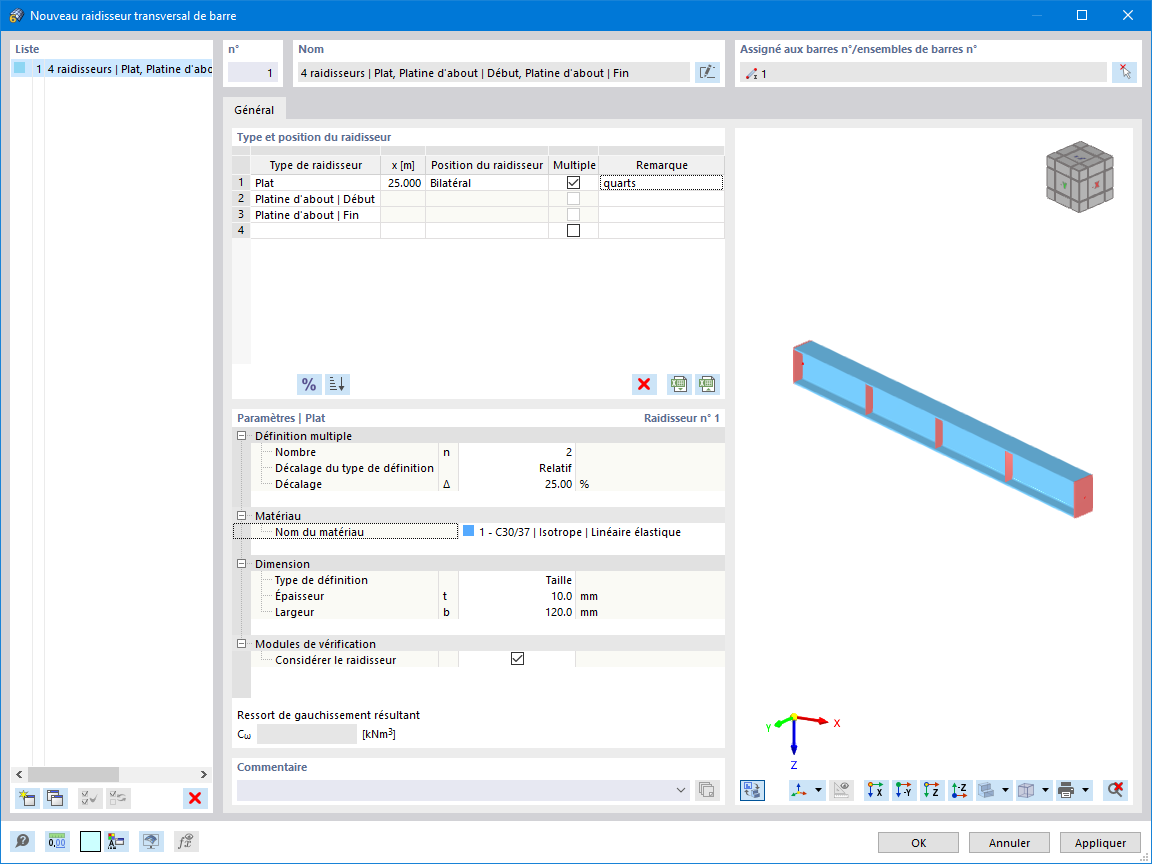The width and height of the screenshot is (1152, 864).
Task: Click the left Excel table export icon
Action: (679, 384)
